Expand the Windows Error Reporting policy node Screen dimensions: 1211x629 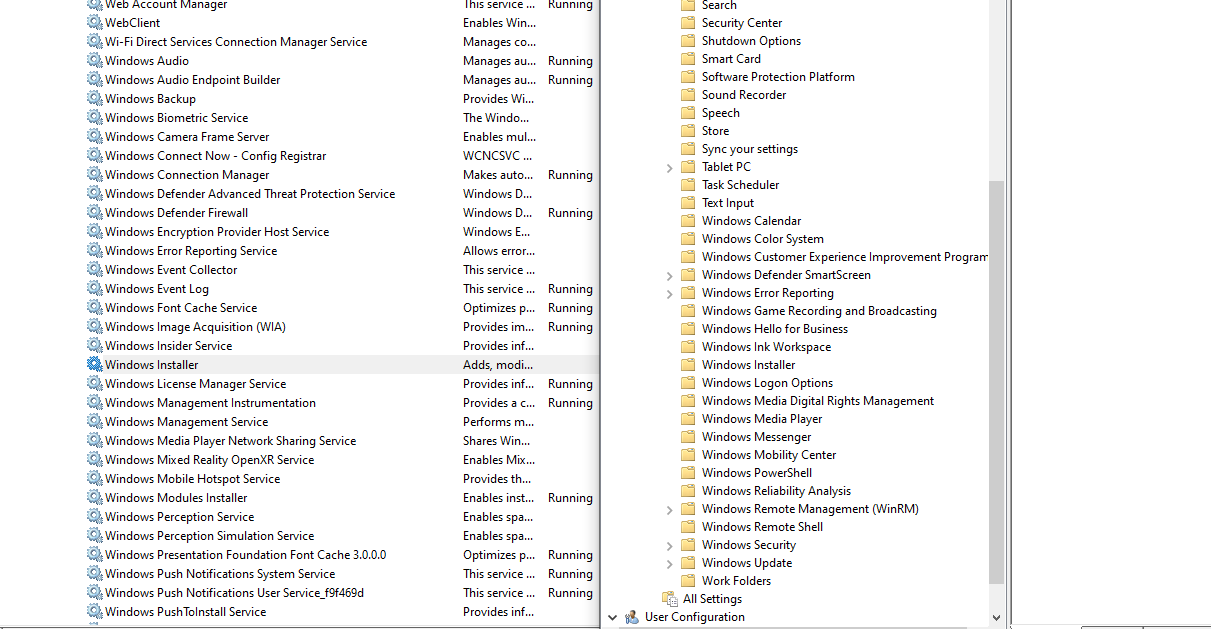click(x=670, y=294)
